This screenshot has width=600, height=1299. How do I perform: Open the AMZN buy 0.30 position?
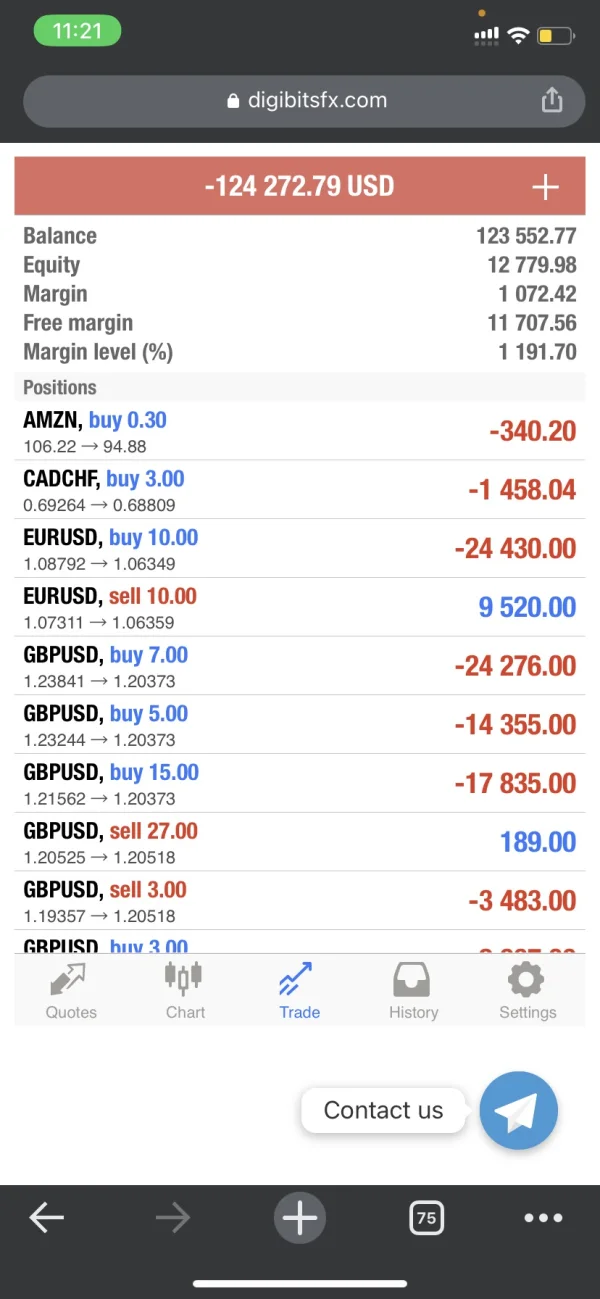pyautogui.click(x=299, y=431)
